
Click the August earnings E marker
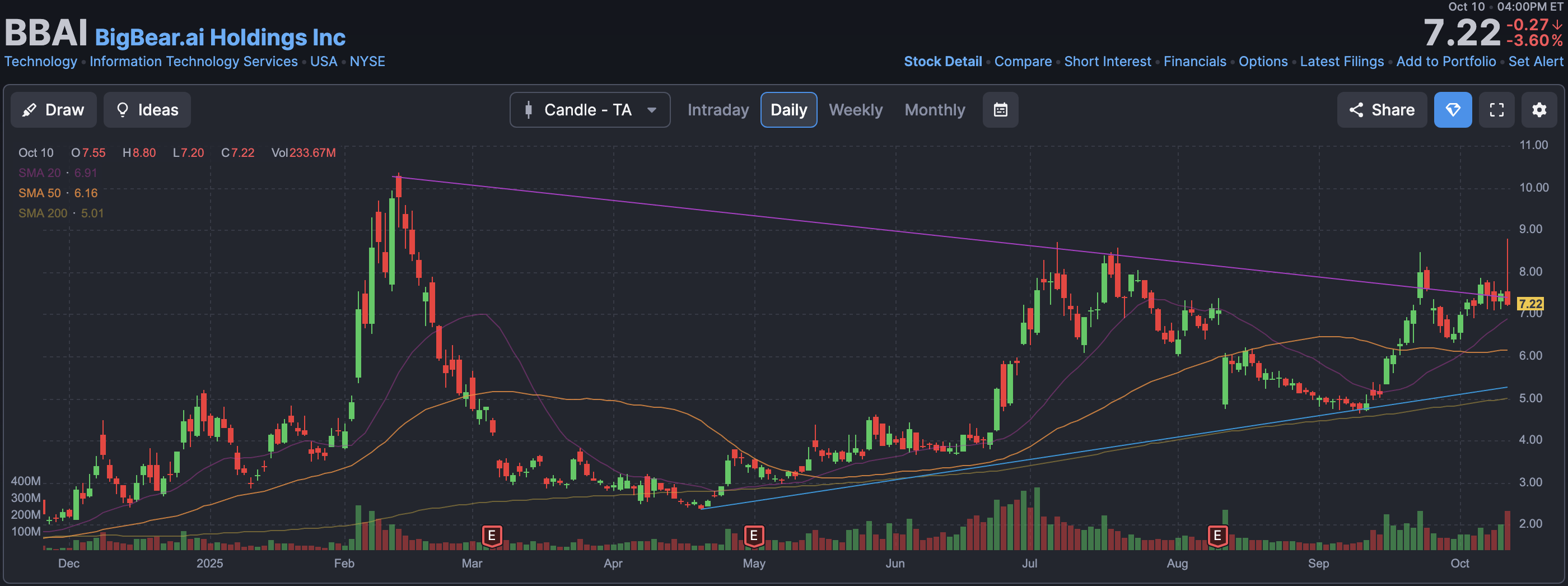click(1217, 536)
